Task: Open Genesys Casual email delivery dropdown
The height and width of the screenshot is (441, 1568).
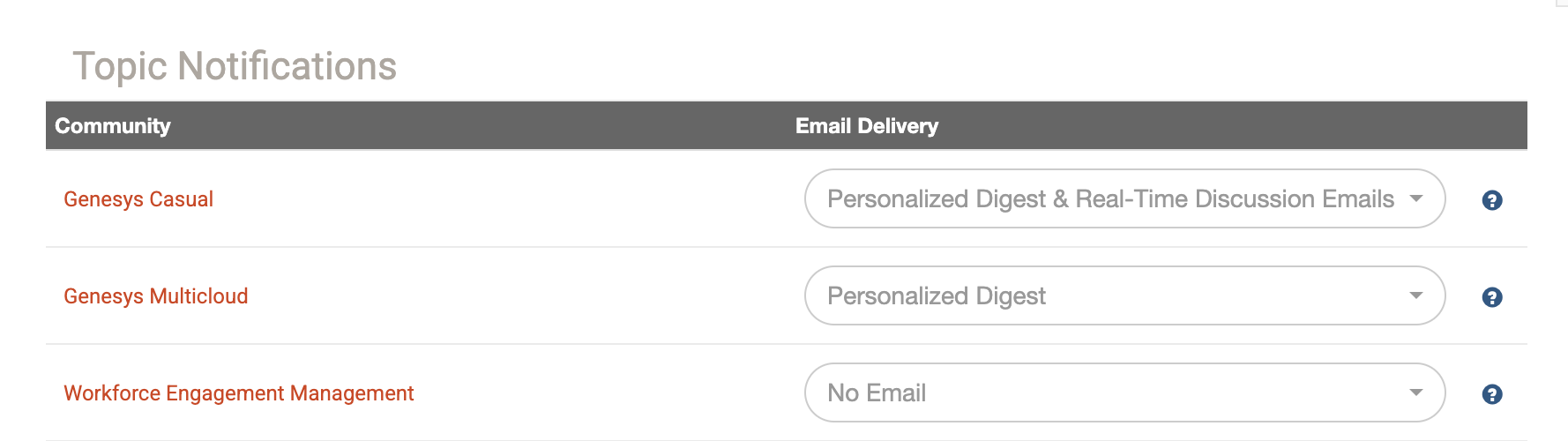Action: (1124, 198)
